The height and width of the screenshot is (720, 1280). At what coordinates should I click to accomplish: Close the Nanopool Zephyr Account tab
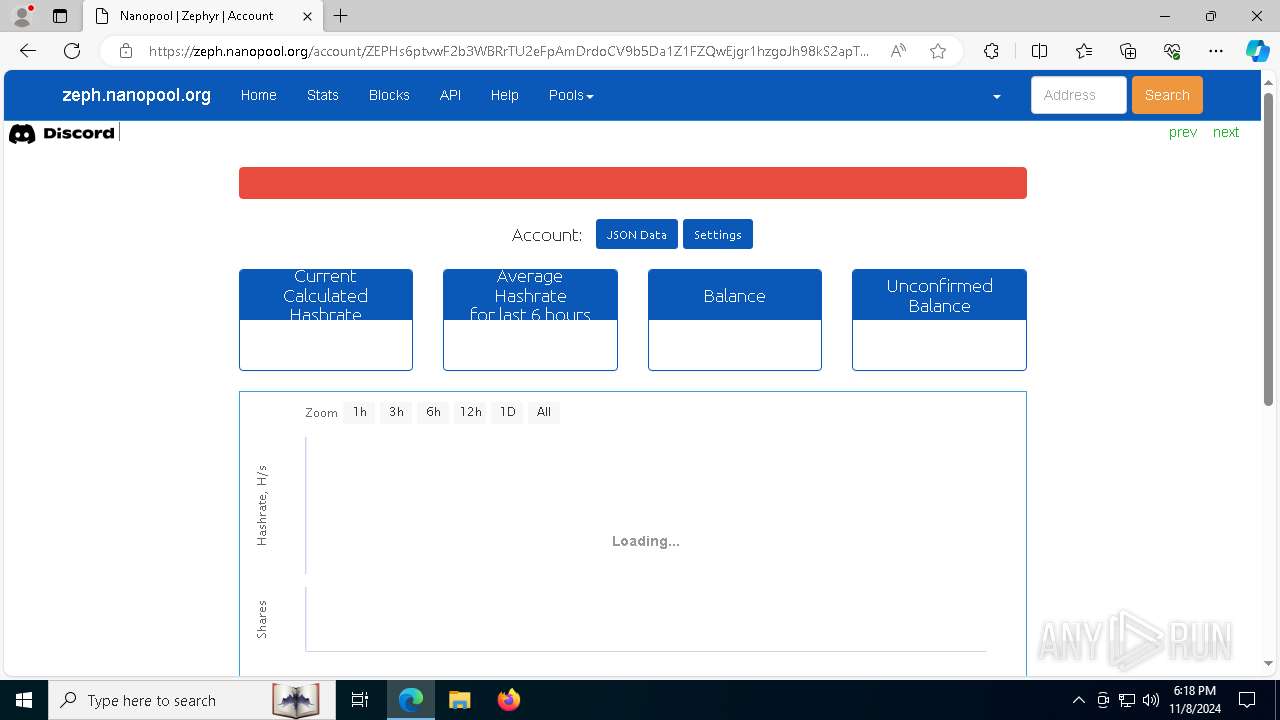[307, 16]
